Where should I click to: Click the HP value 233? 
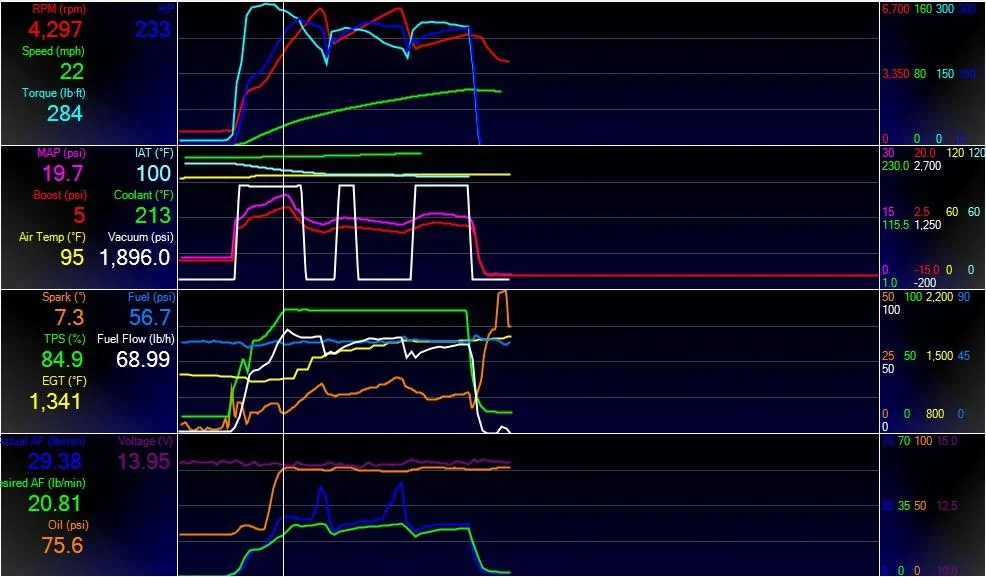[153, 29]
